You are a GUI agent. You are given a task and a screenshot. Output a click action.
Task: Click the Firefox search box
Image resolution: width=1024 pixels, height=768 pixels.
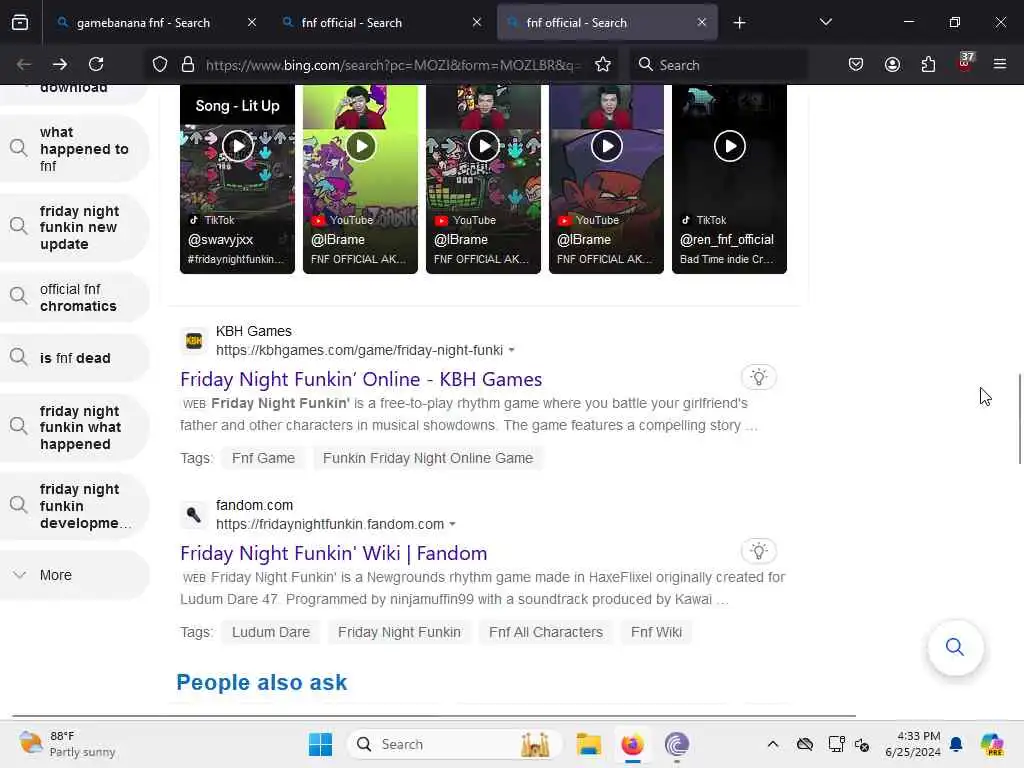pyautogui.click(x=718, y=65)
